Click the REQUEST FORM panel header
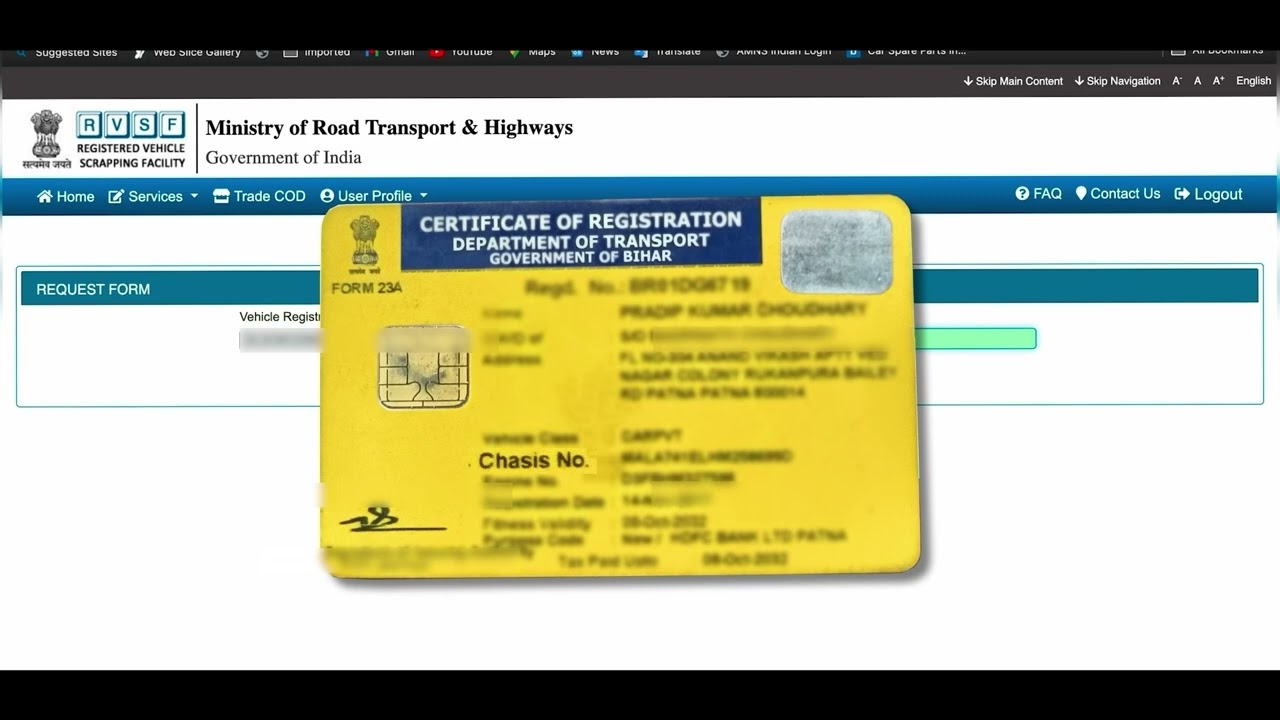Image resolution: width=1280 pixels, height=720 pixels. (x=639, y=288)
